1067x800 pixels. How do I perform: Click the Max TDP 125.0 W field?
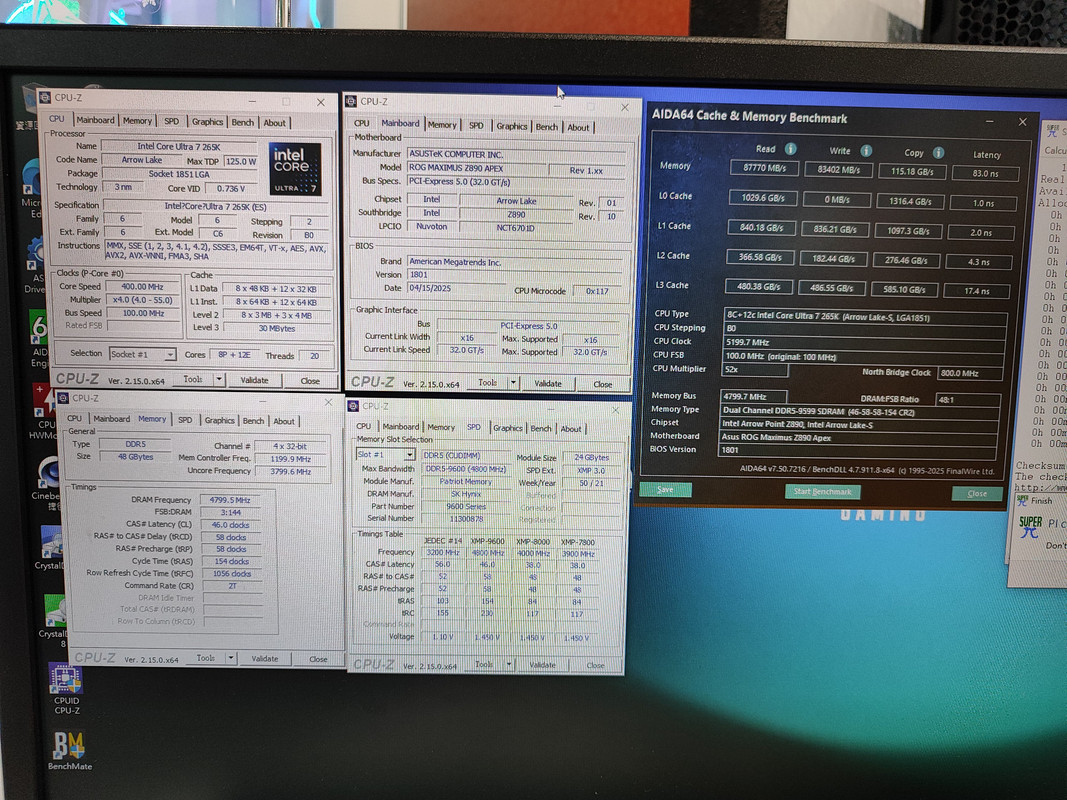241,161
